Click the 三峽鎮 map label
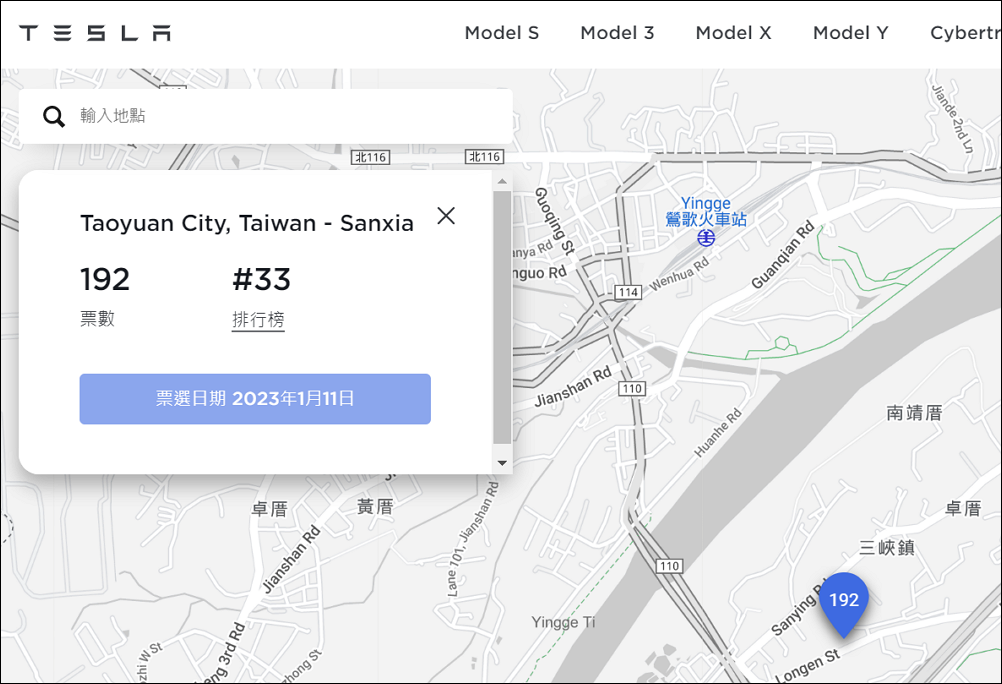The height and width of the screenshot is (684, 1002). tap(887, 548)
